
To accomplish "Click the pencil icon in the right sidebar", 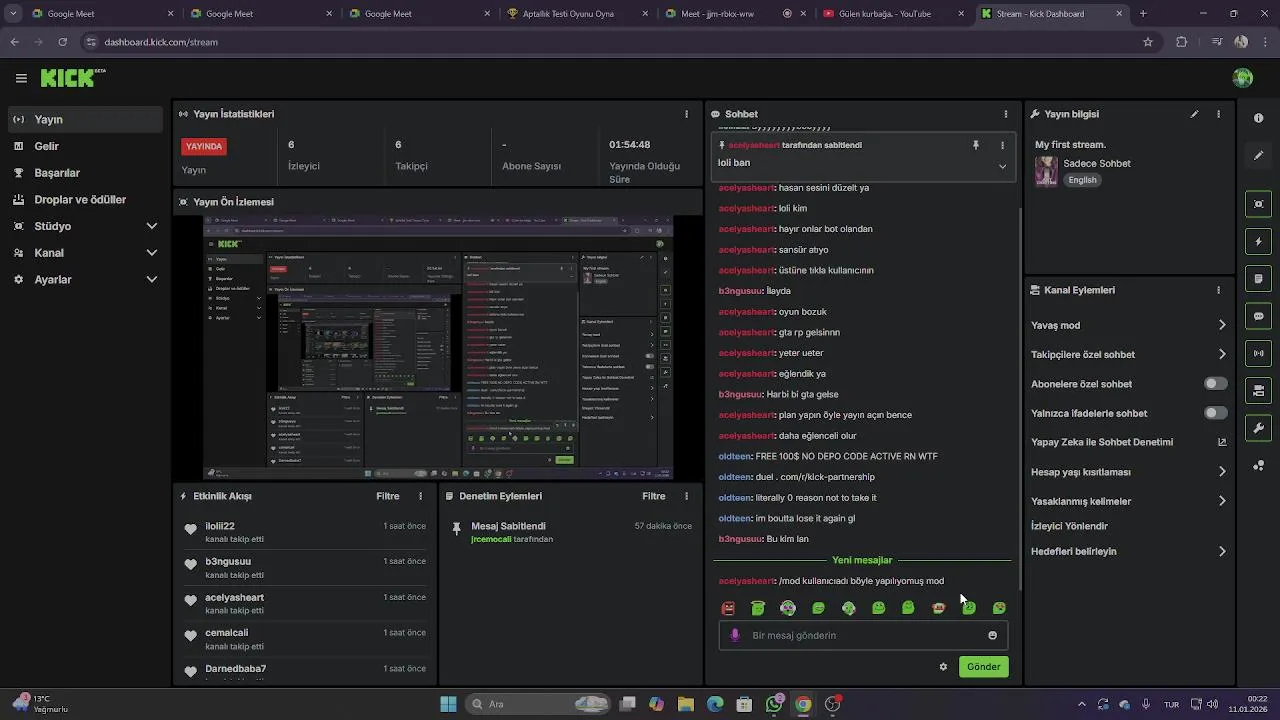I will tap(1258, 156).
